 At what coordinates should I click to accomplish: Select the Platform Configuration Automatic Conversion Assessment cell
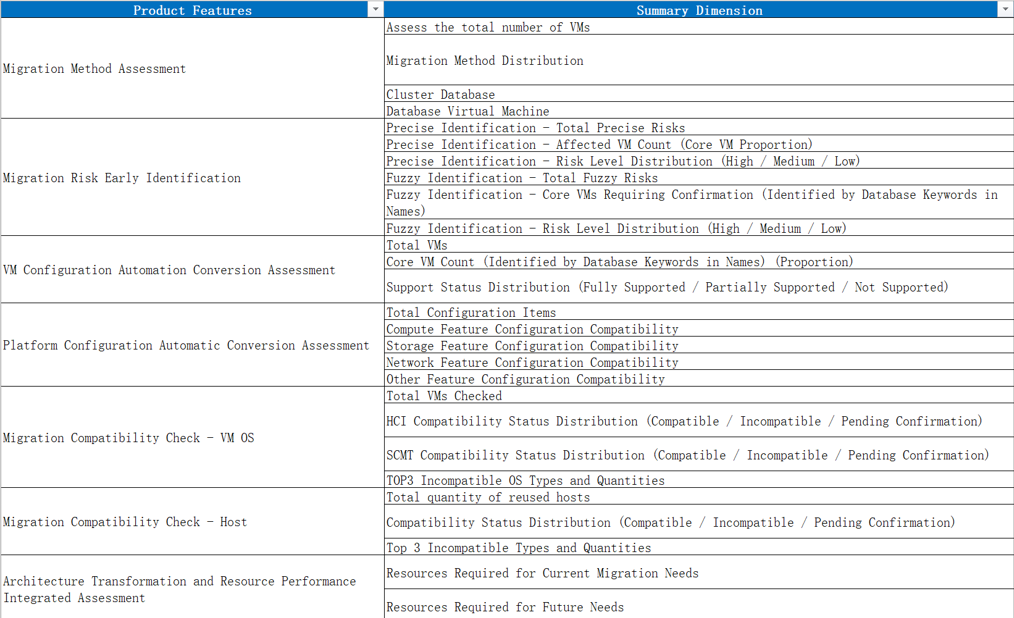coord(192,345)
